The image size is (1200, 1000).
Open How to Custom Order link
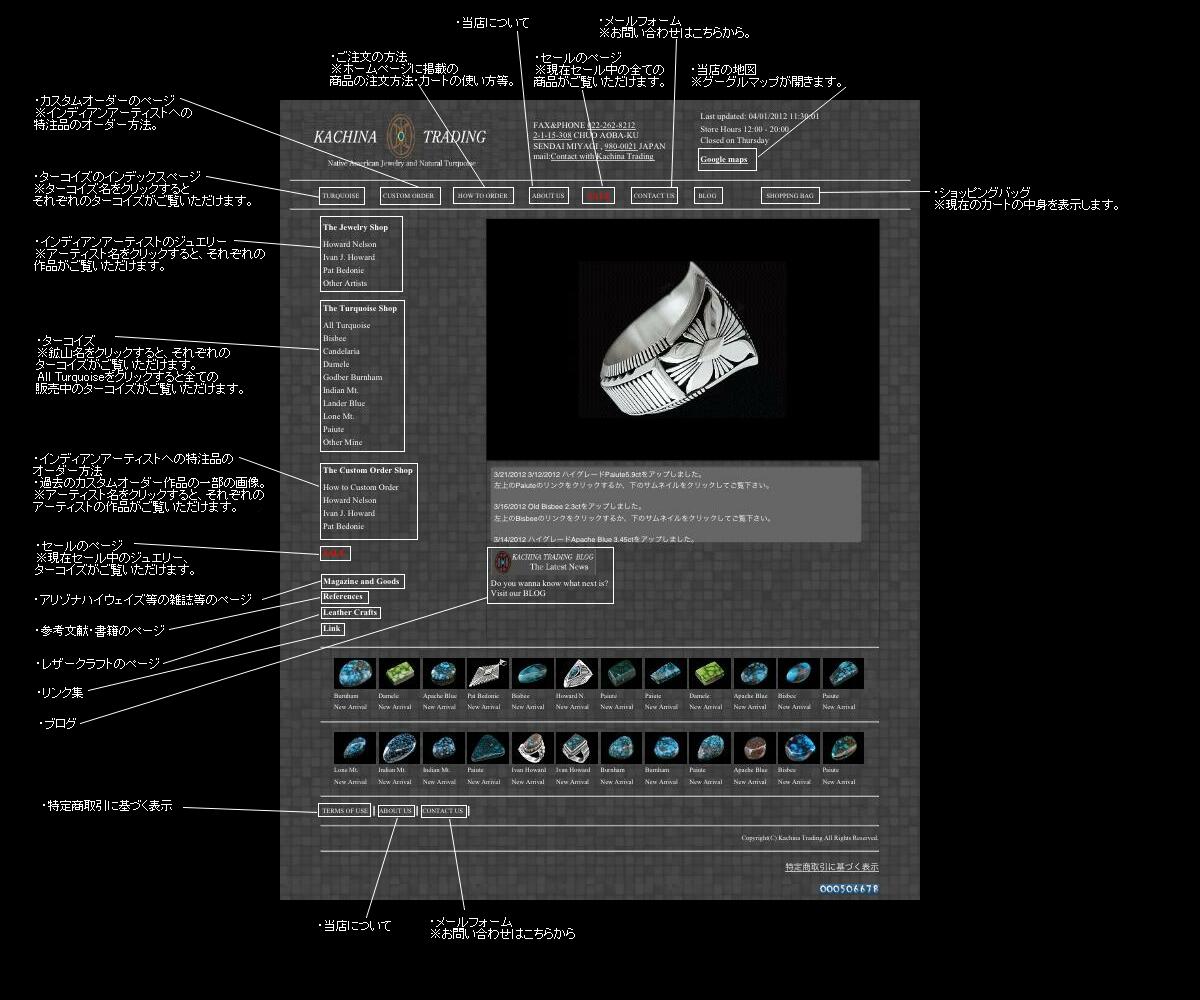pyautogui.click(x=361, y=487)
